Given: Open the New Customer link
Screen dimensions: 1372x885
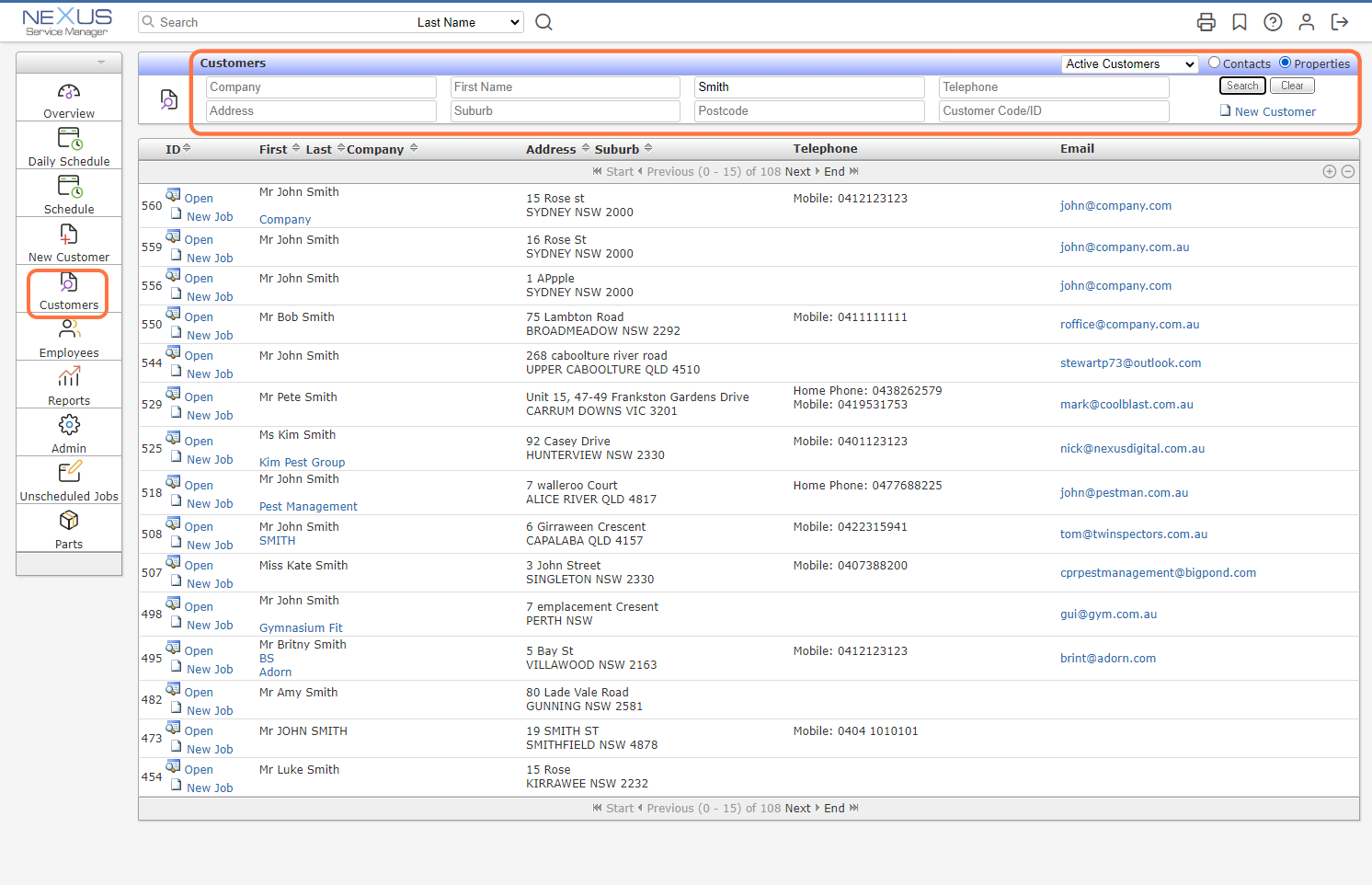Looking at the screenshot, I should pos(1275,111).
